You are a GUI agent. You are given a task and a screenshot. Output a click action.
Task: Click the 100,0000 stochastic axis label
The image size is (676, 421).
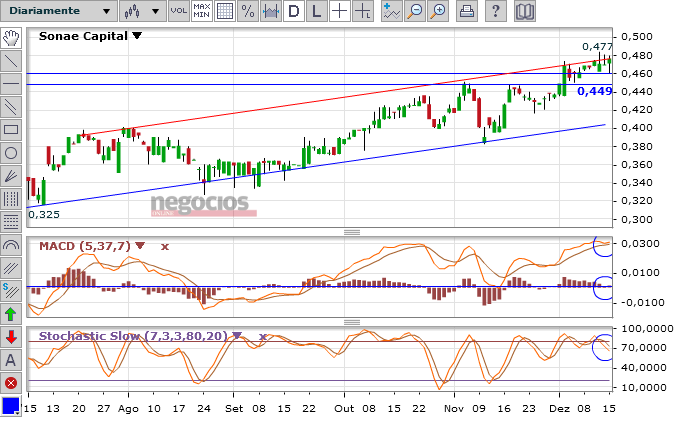coord(647,329)
